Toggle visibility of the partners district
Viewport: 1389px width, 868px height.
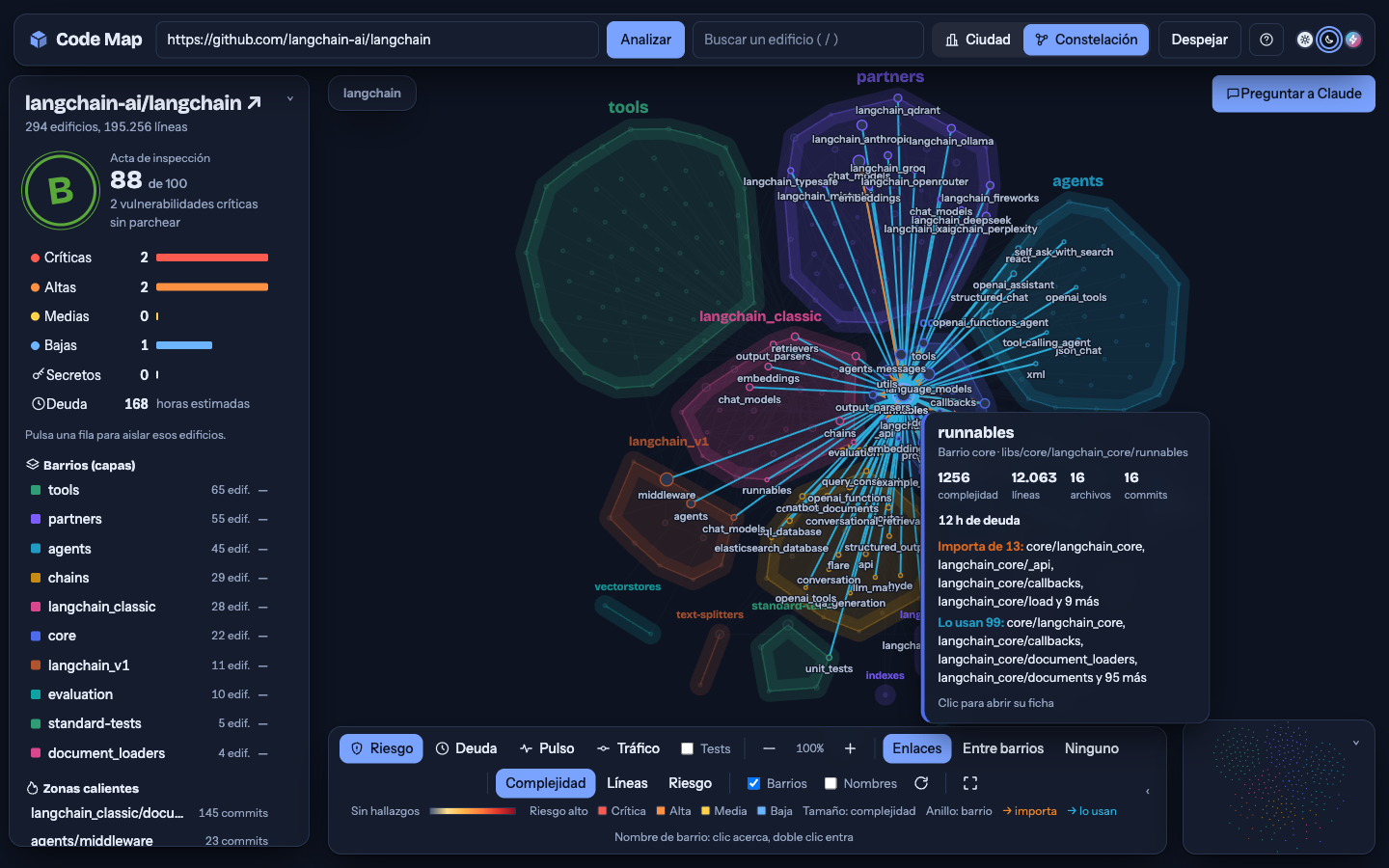[x=263, y=519]
